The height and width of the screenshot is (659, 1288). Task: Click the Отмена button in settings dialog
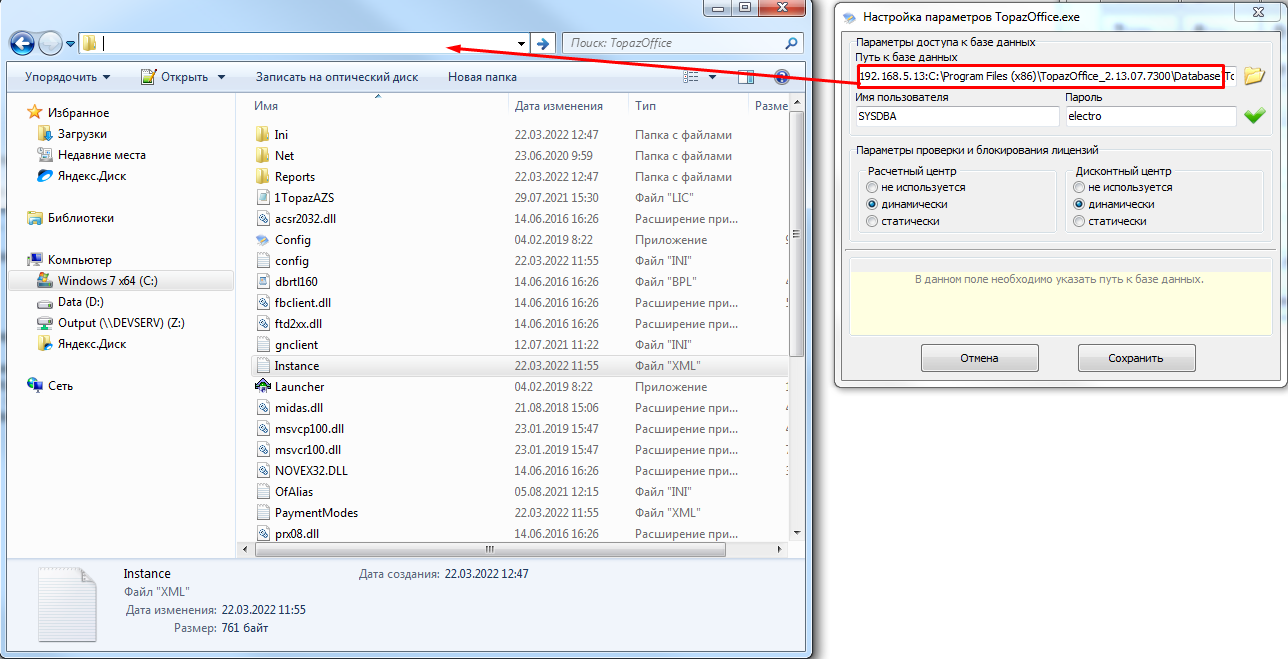pos(979,358)
